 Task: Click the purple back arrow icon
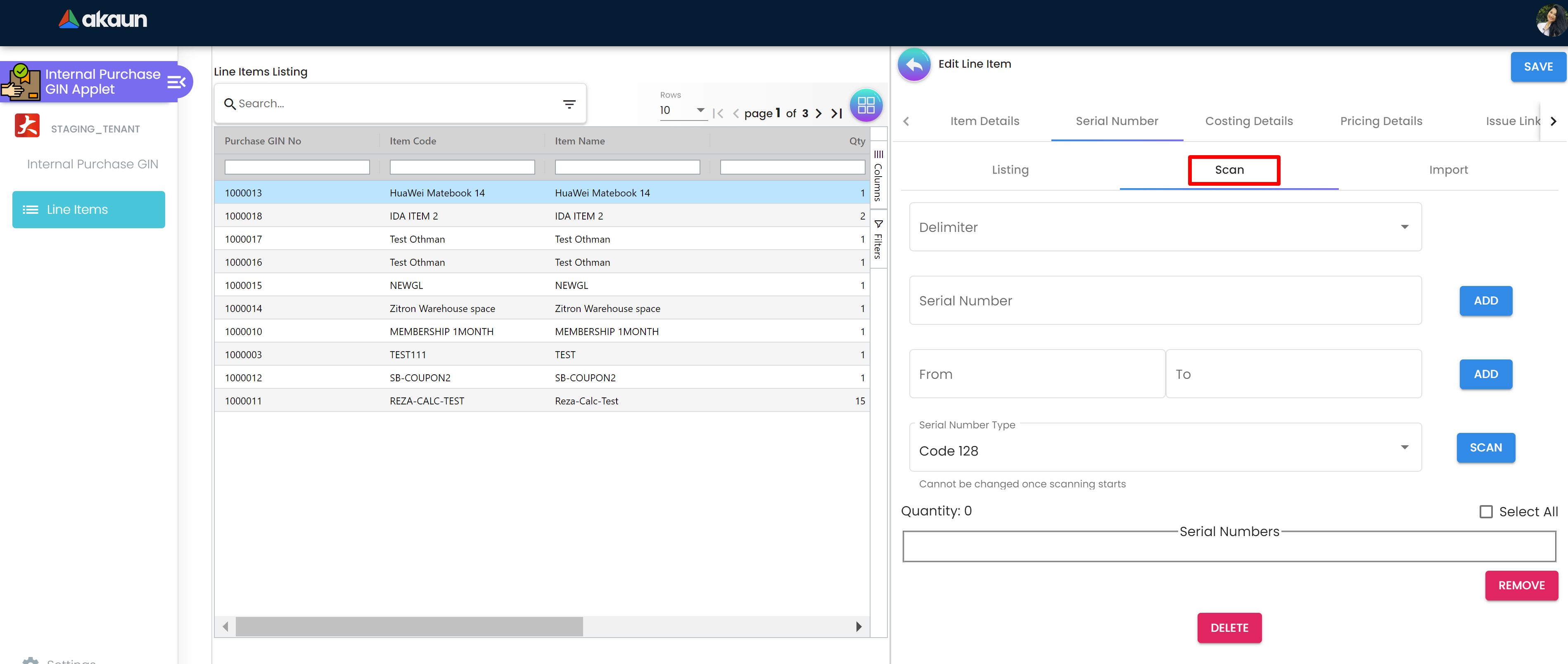tap(913, 64)
